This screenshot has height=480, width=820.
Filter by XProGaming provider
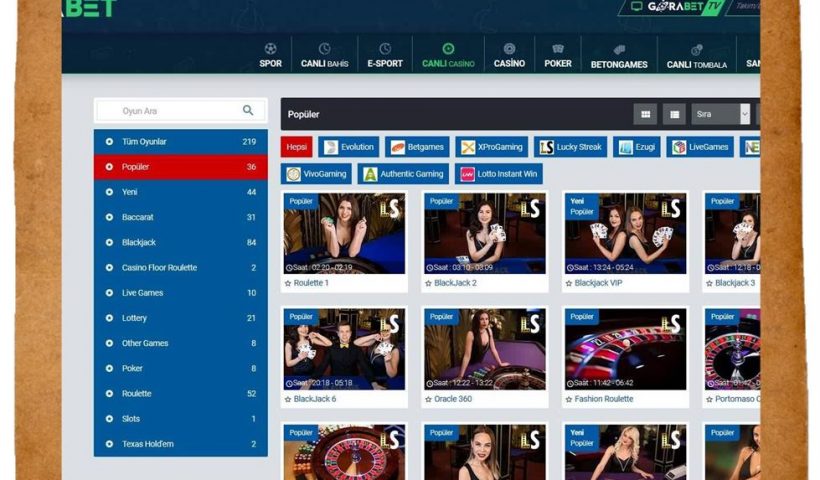click(x=492, y=147)
